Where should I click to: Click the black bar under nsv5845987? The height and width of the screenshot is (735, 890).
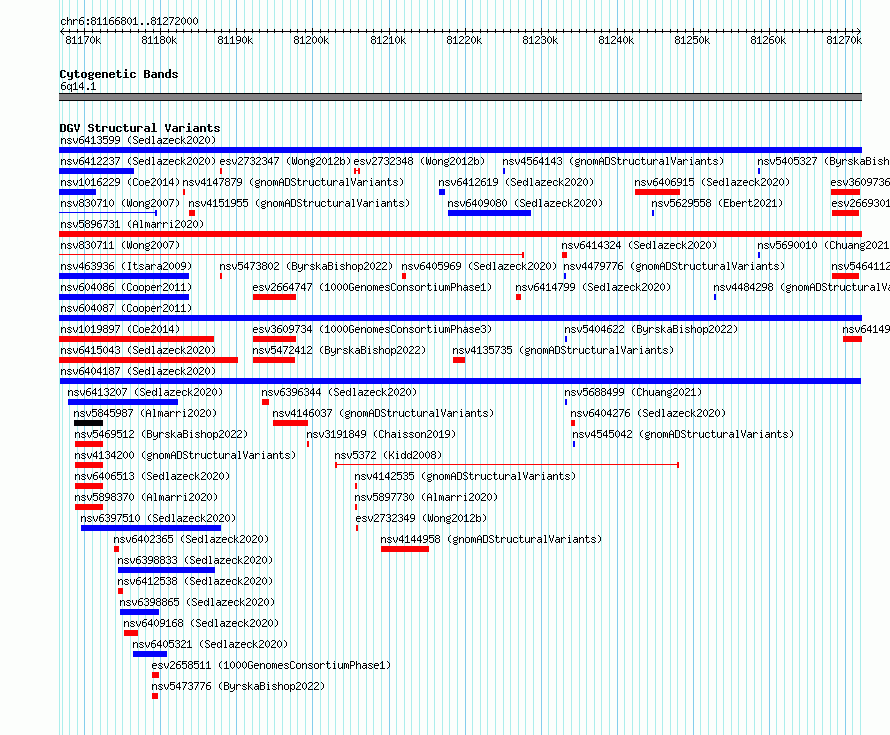tap(89, 423)
